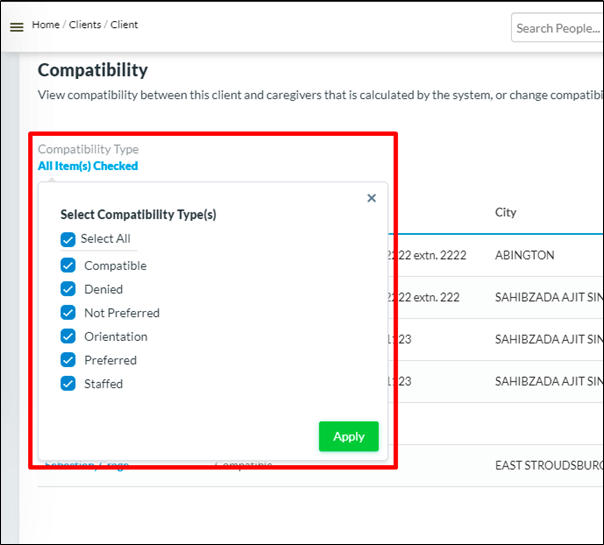
Task: Disable the Not Preferred option
Action: (68, 313)
